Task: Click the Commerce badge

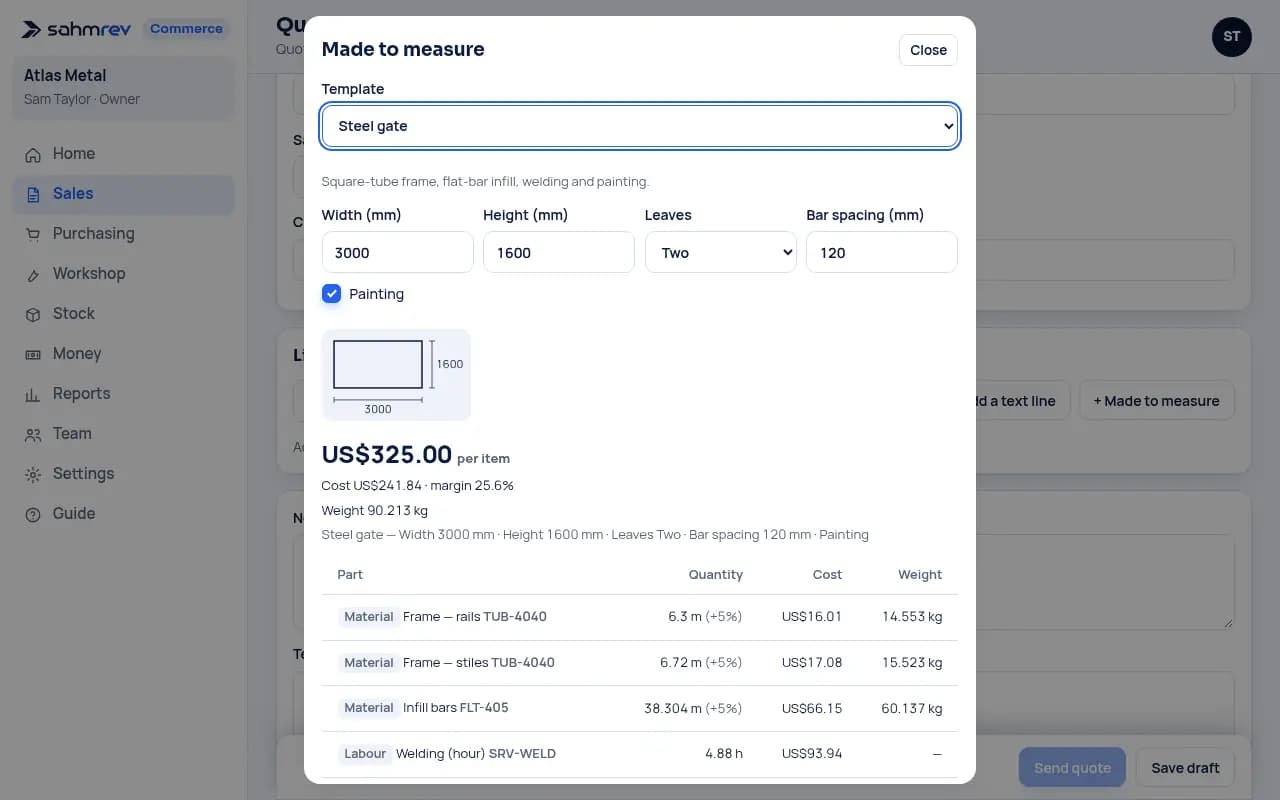Action: (x=186, y=29)
